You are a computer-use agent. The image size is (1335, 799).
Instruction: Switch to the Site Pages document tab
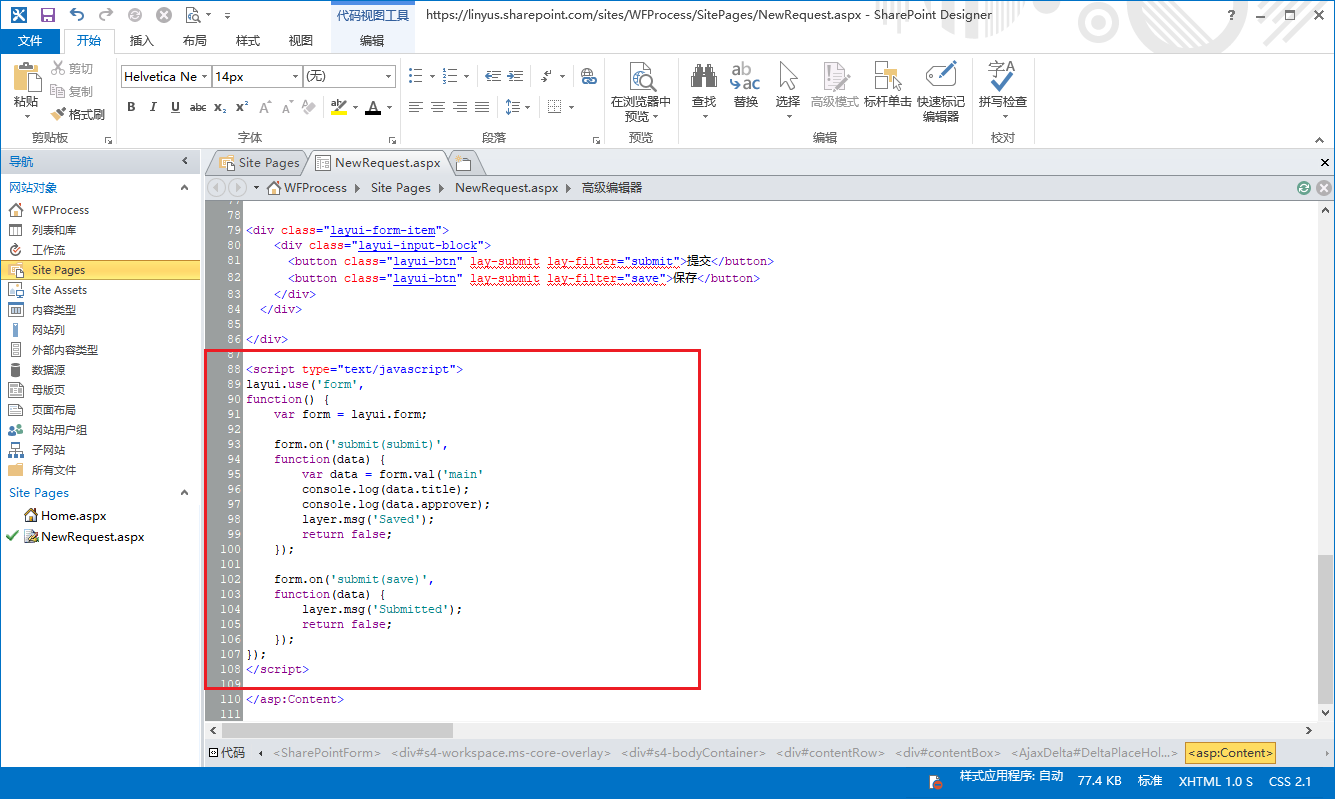click(258, 163)
